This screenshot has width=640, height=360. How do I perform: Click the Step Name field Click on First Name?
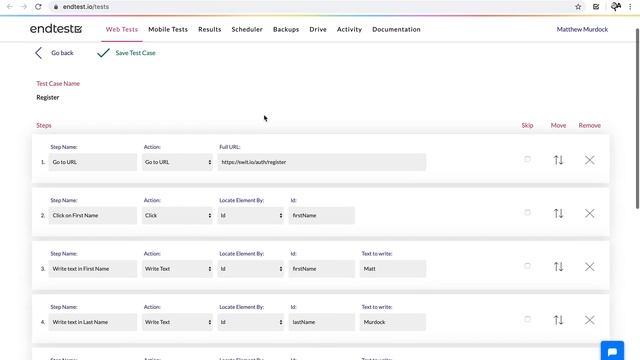[x=93, y=216]
